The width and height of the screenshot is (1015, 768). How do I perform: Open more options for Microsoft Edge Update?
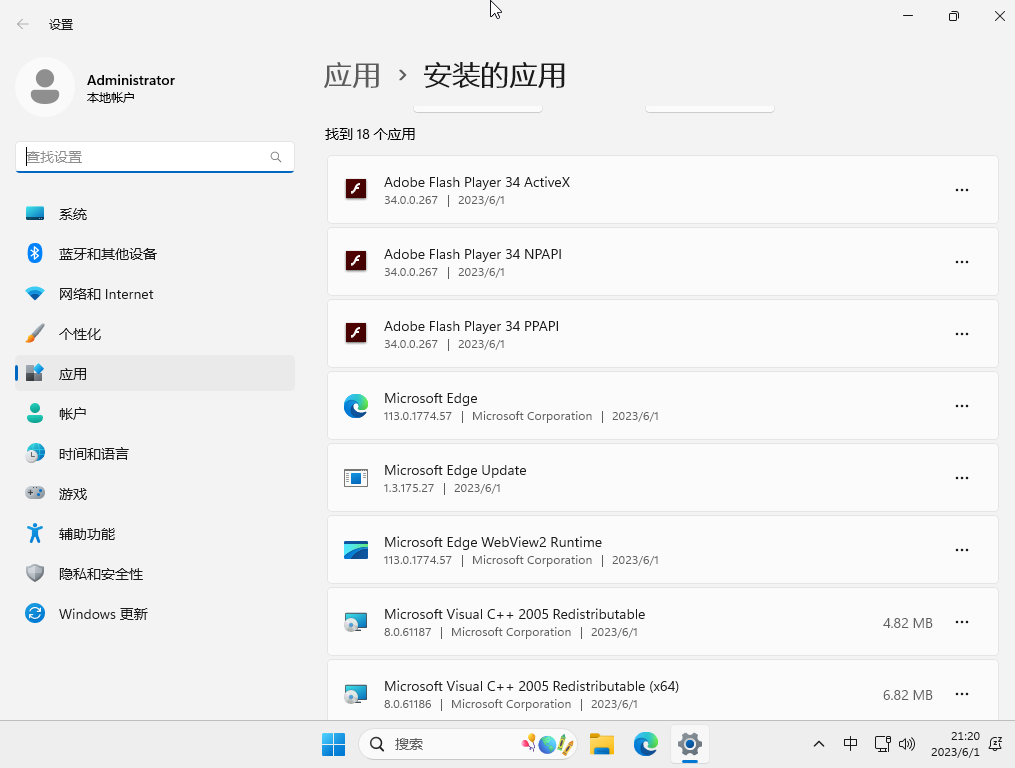962,477
